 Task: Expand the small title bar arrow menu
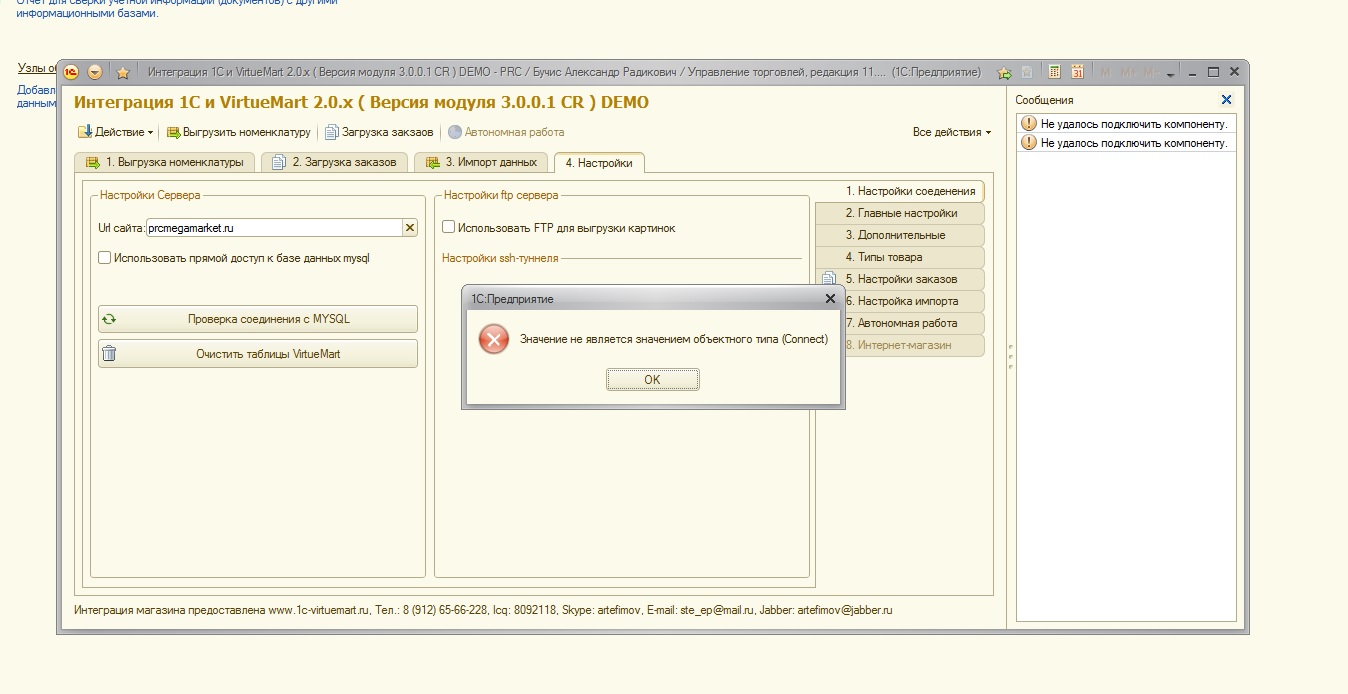[1171, 74]
